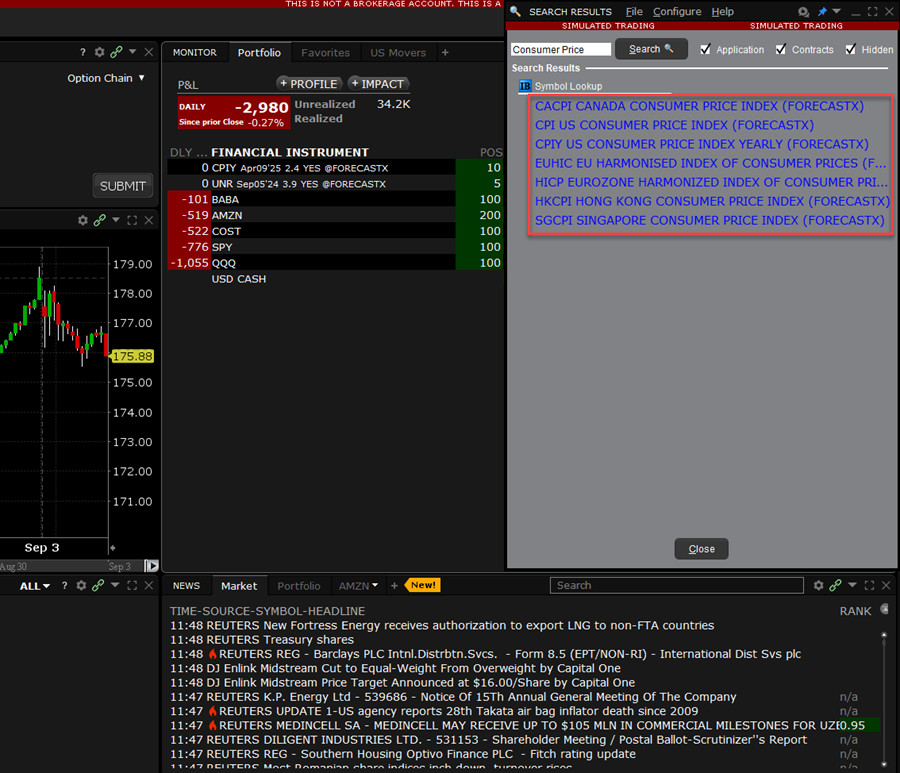Click the News panel green link icon
The image size is (900, 773).
coord(835,585)
